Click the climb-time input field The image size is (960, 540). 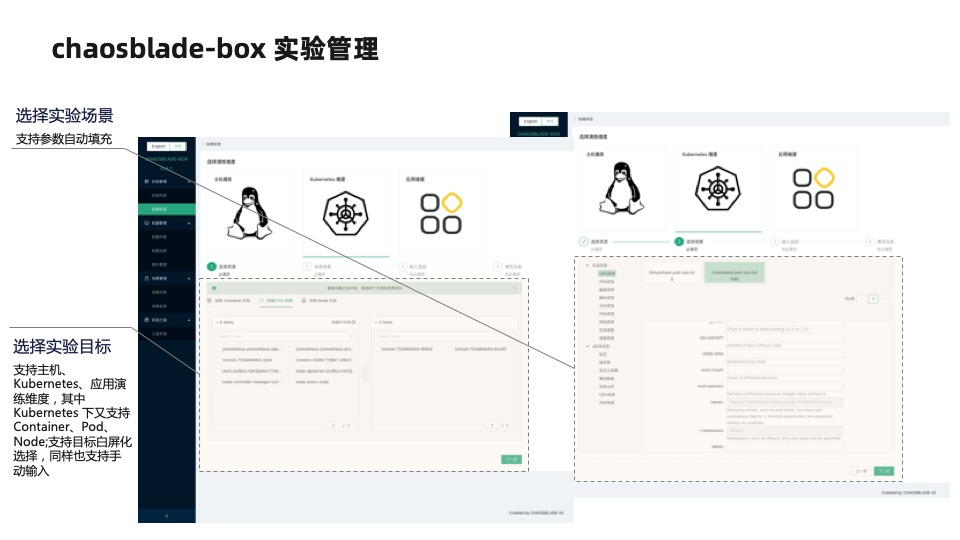[x=784, y=354]
